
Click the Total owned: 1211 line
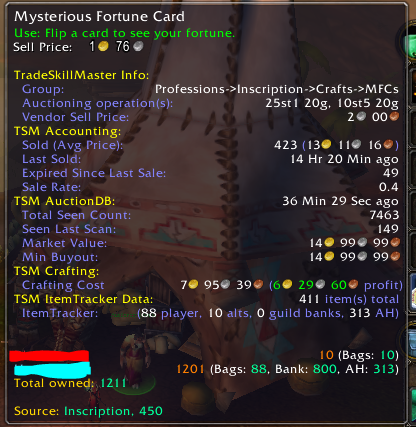pos(70,383)
